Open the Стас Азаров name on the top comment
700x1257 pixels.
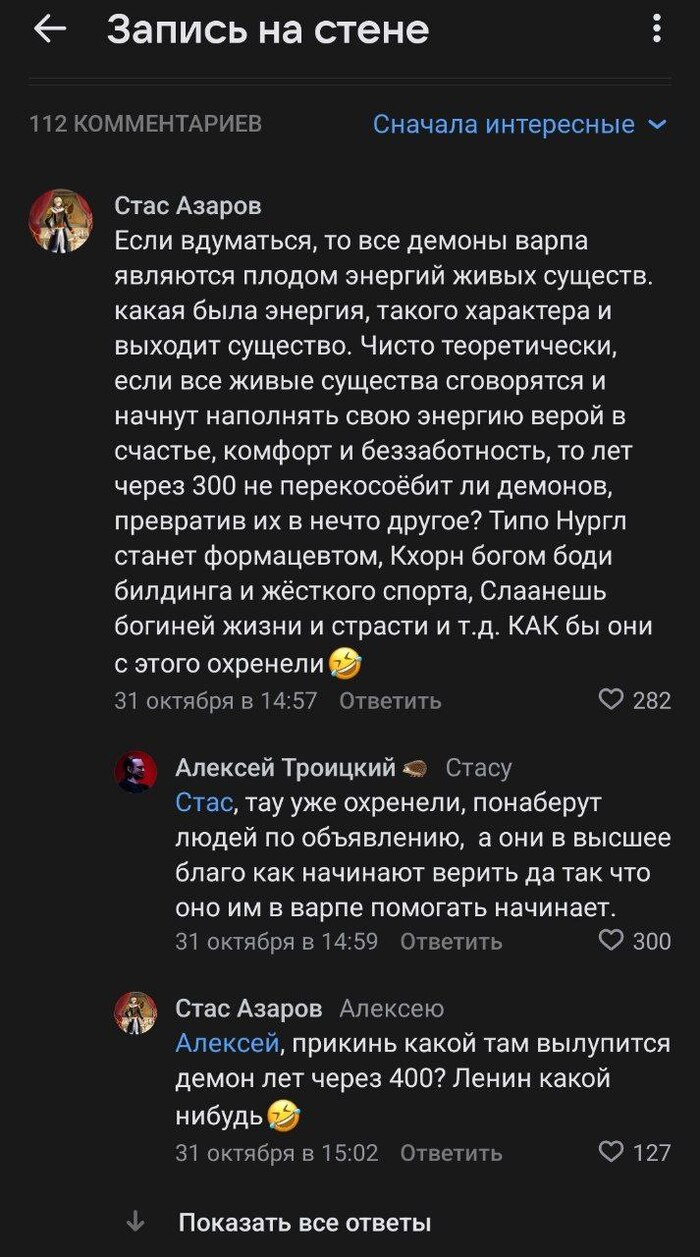pos(188,206)
